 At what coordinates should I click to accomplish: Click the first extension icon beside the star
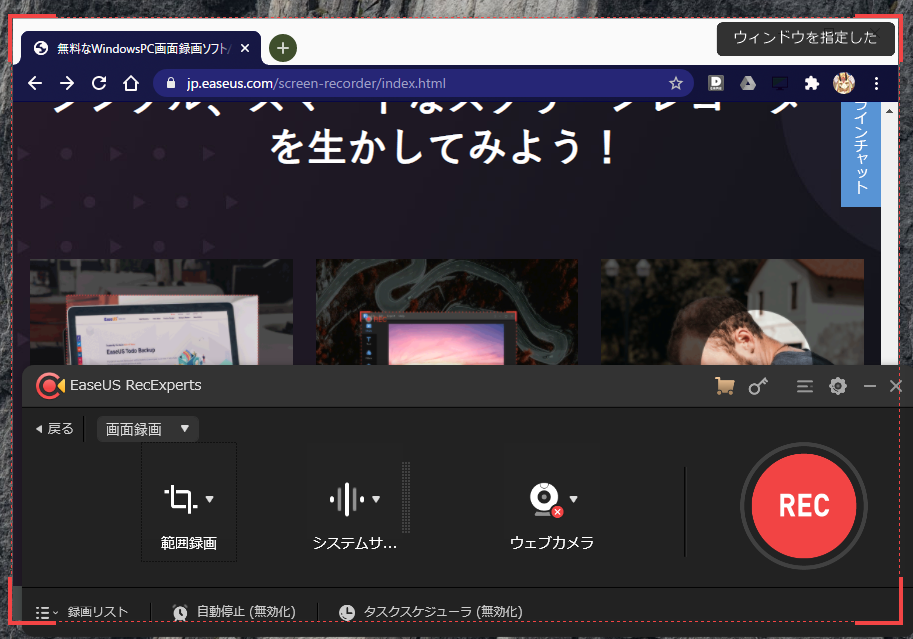coord(716,83)
